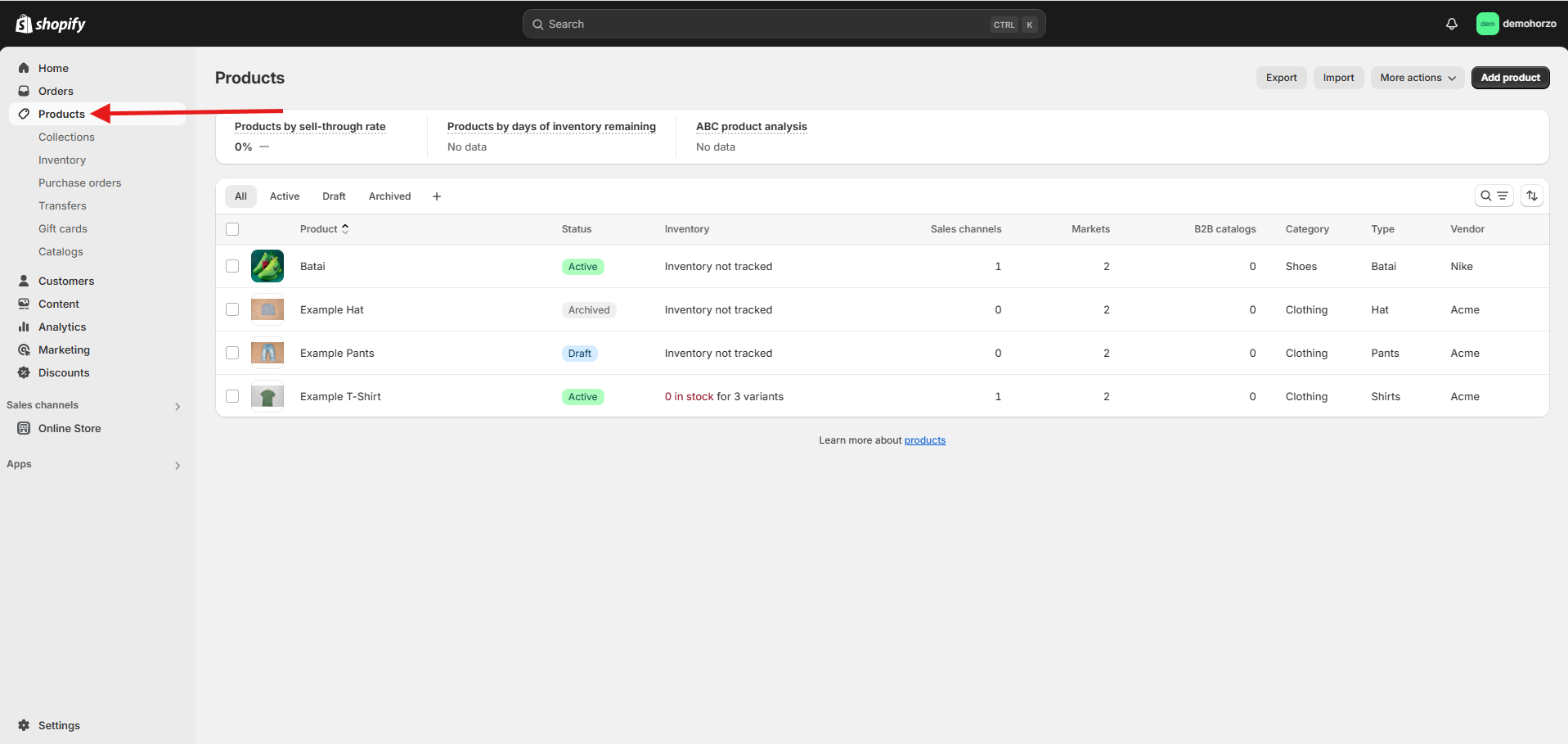Click the Shopify logo
Screen dimensions: 1568x744
tap(51, 24)
